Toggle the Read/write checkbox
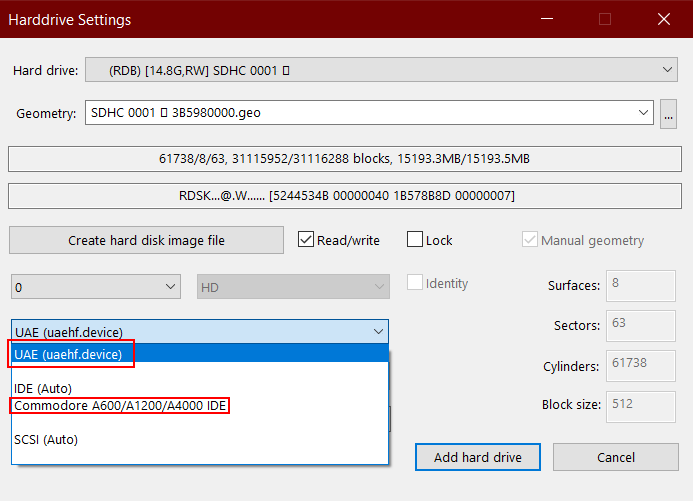 (x=307, y=240)
